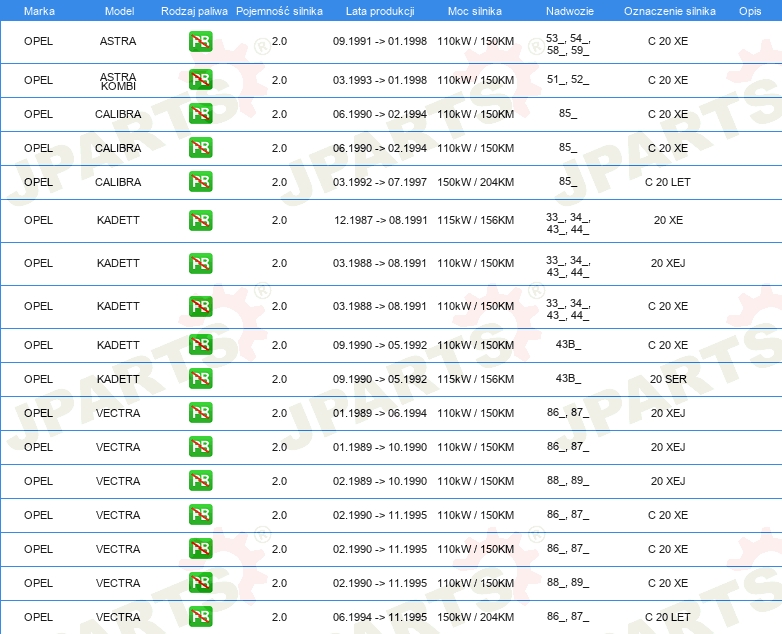Screen dimensions: 782x634
Task: Click the fuel icon in the Vectra 06.1994 row
Action: 200,617
